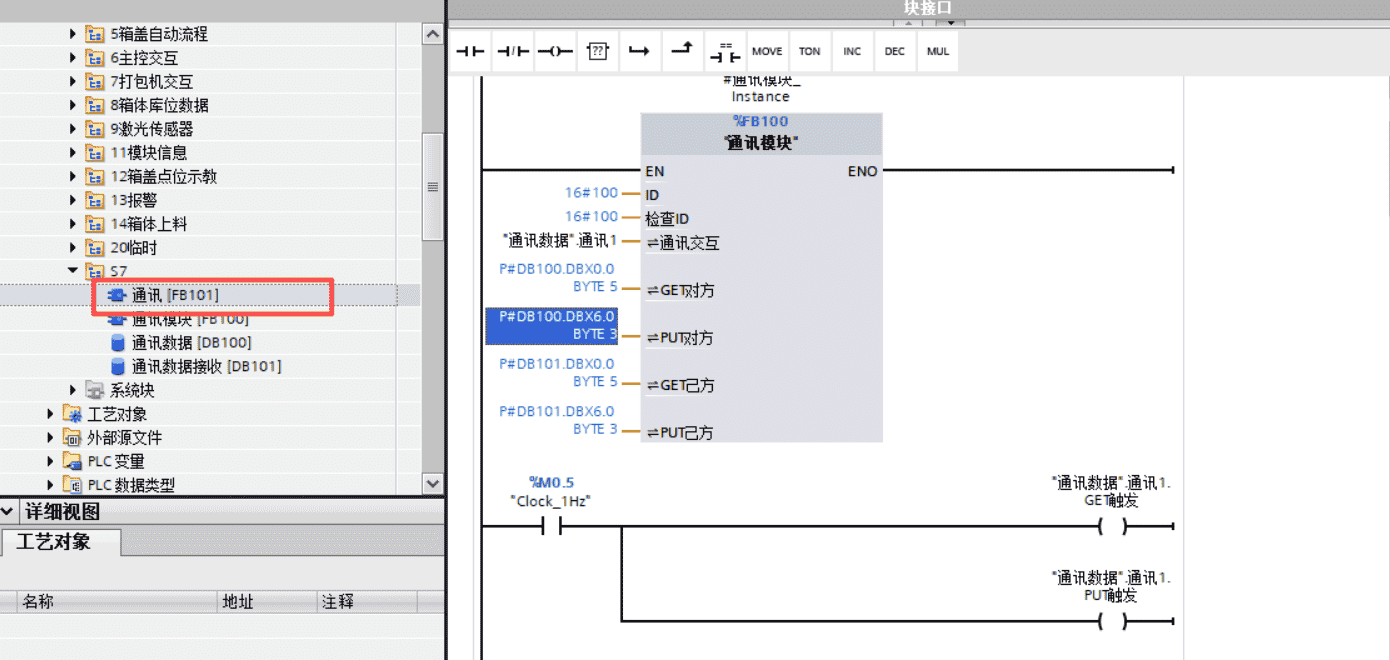
Task: Insert the equal comparison contact
Action: 724,52
